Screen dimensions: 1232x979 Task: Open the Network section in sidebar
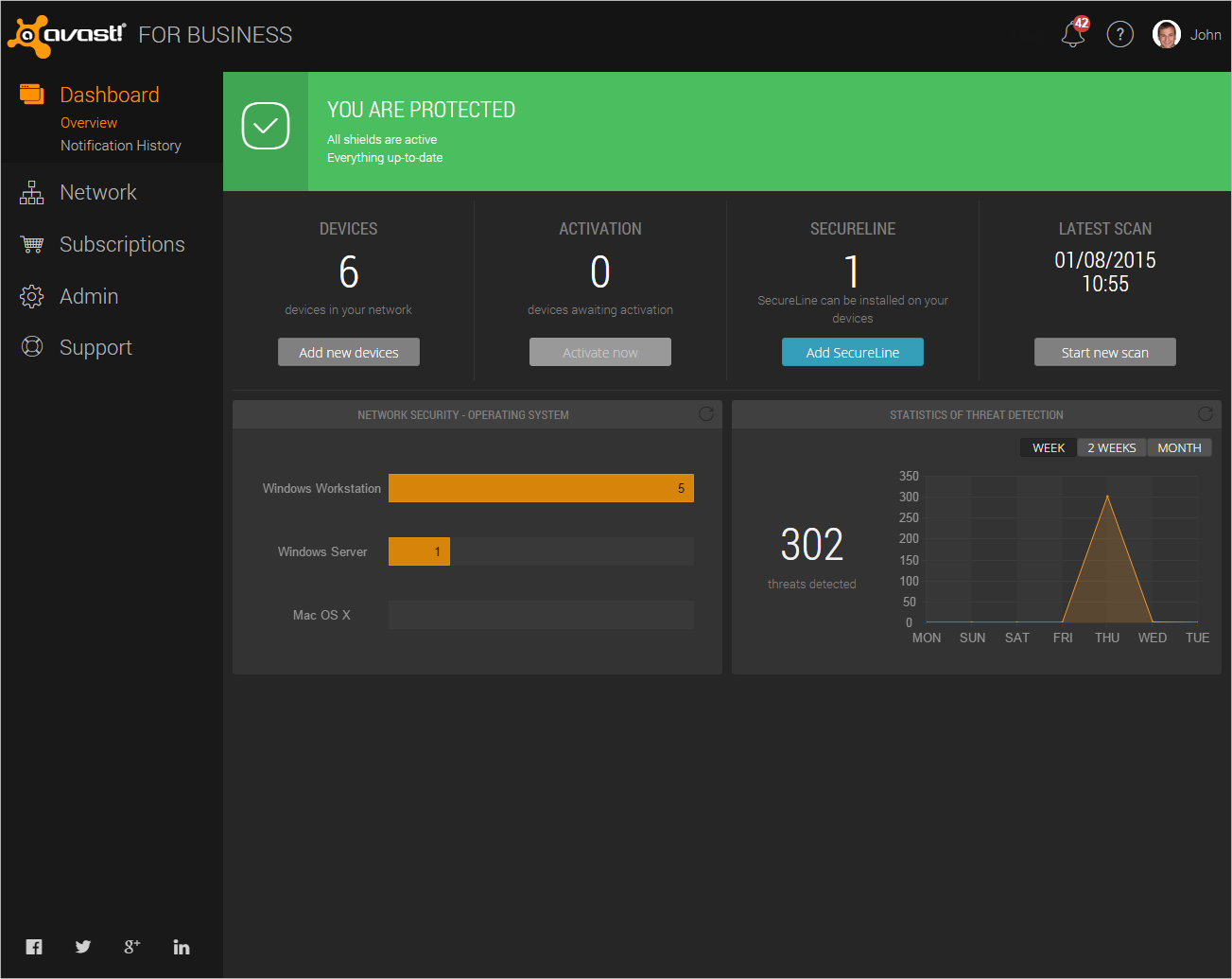pyautogui.click(x=98, y=193)
